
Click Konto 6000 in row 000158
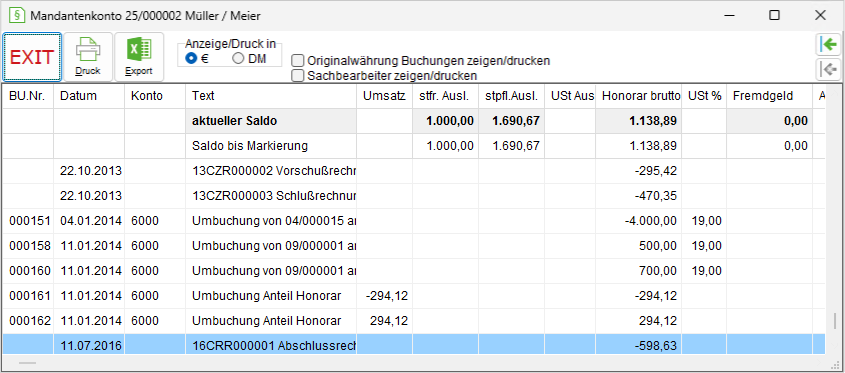[x=144, y=246]
